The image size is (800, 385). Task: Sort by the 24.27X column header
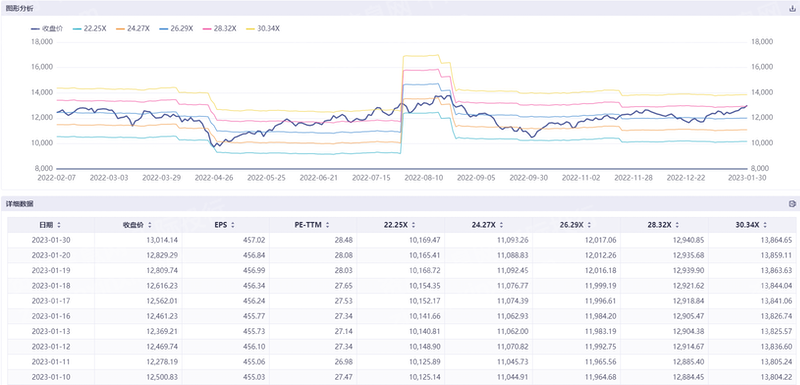tap(488, 225)
